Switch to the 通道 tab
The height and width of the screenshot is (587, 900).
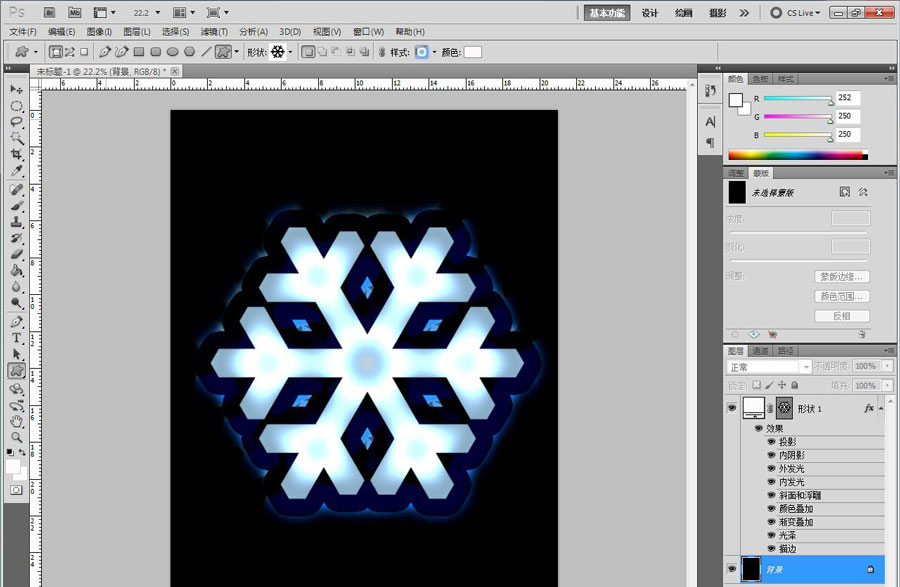(761, 351)
